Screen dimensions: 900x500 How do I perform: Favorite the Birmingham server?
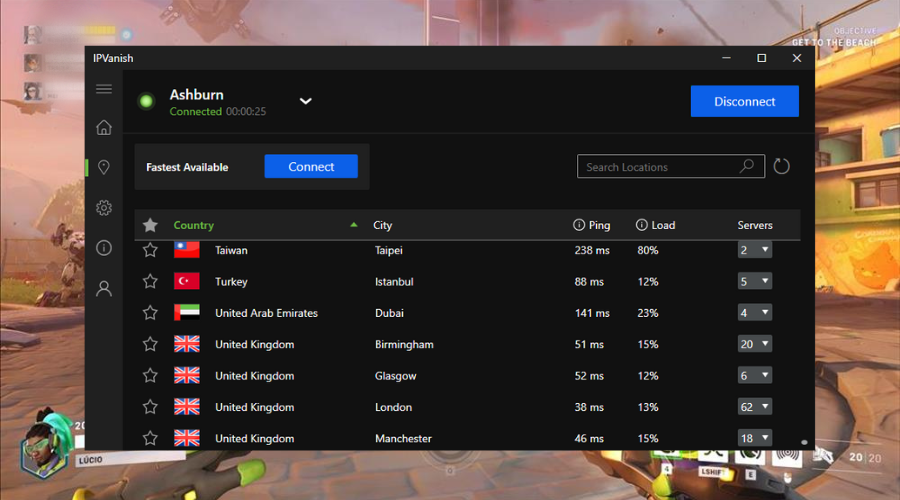click(x=150, y=344)
